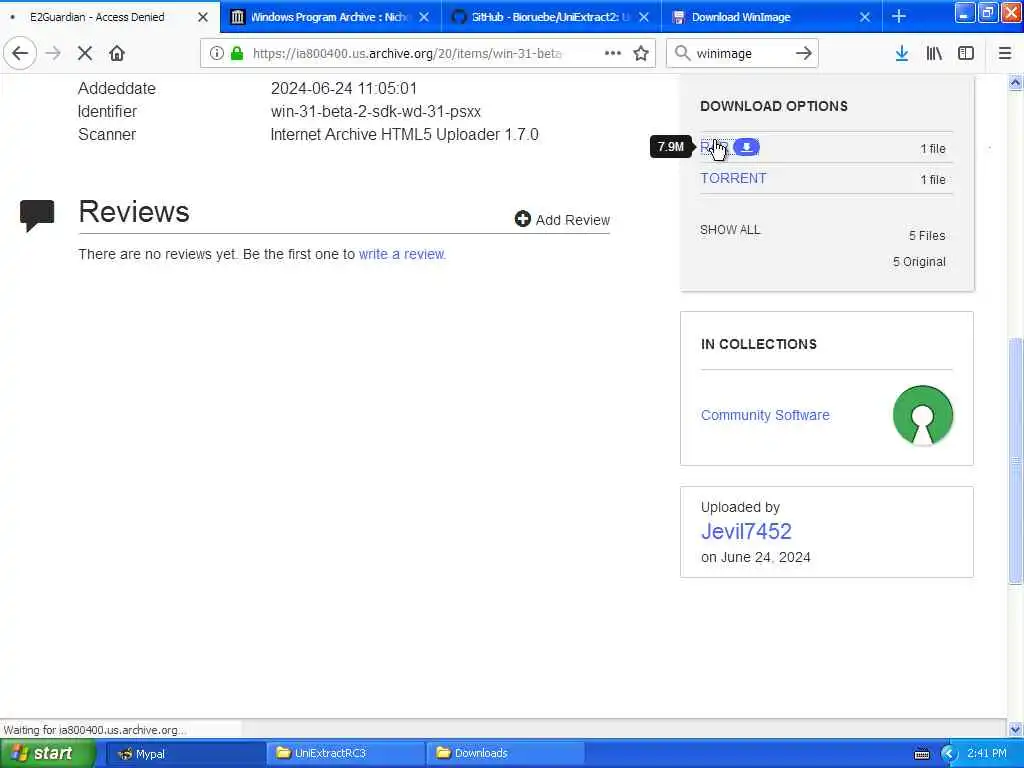
Task: Switch to the Windows Program Archive tab
Action: pyautogui.click(x=330, y=17)
